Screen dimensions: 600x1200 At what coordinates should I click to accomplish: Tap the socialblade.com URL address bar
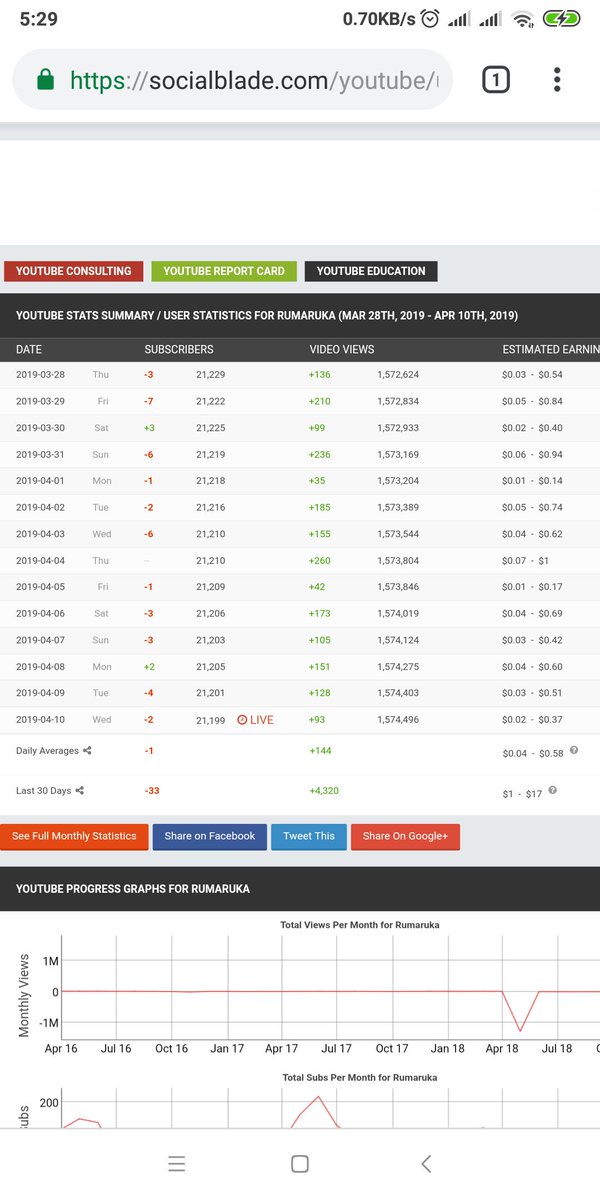click(x=232, y=80)
